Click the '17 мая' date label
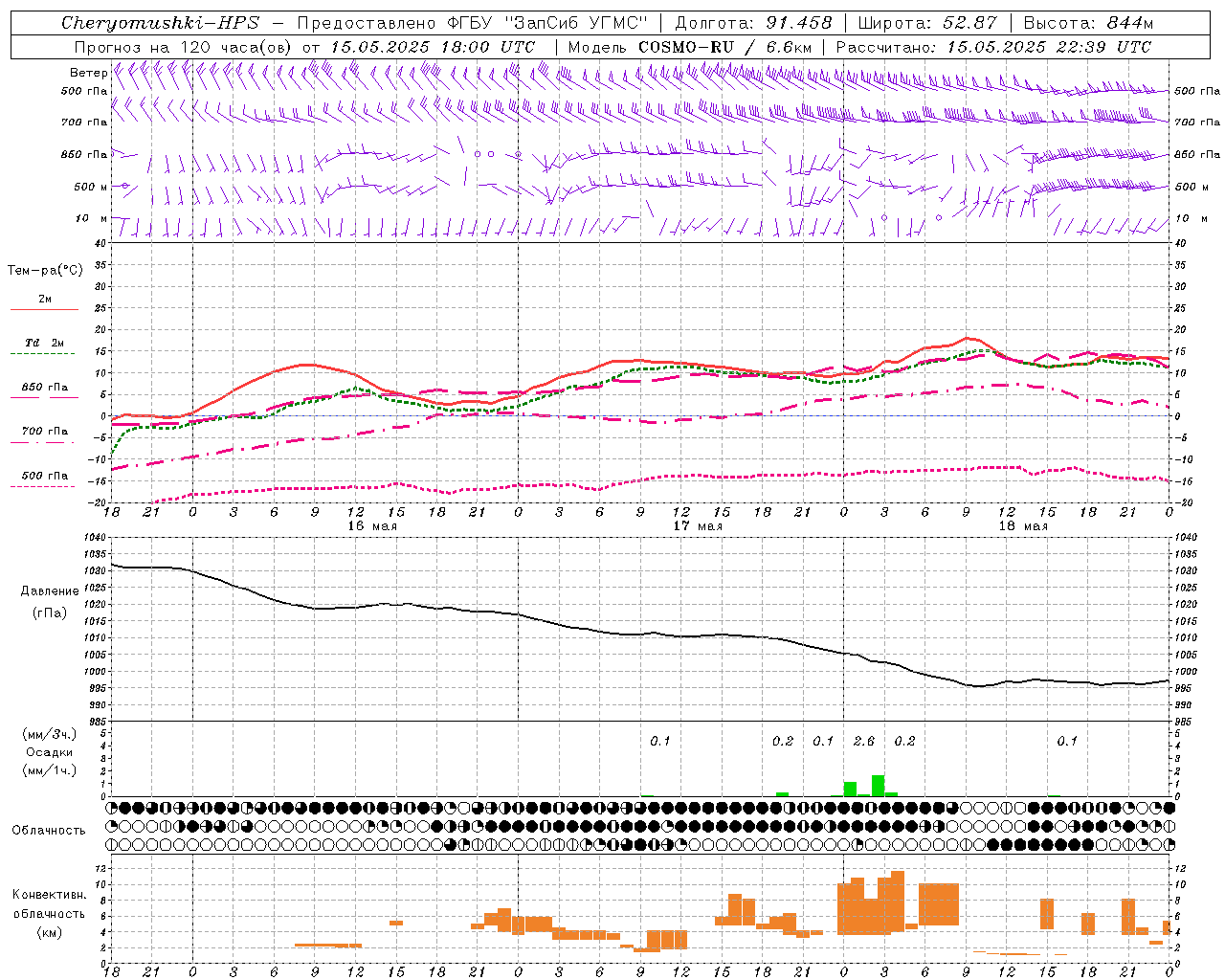 point(697,526)
